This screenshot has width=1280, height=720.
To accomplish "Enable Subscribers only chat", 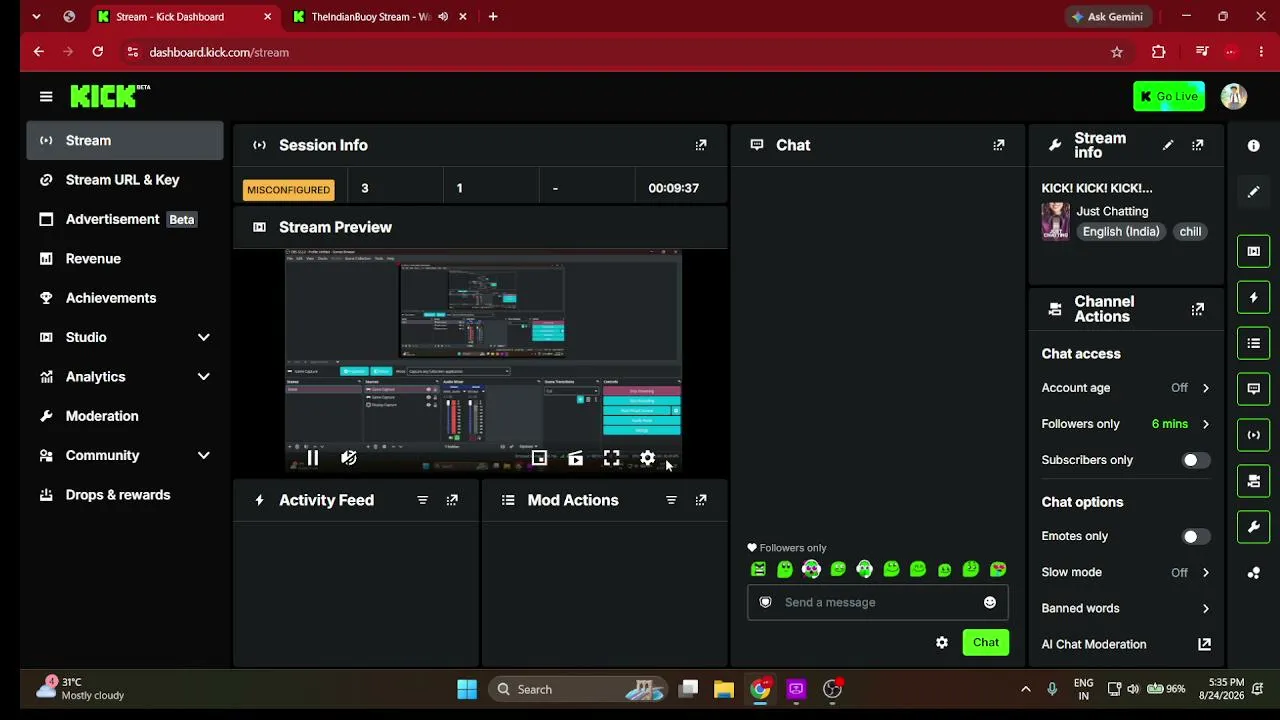I will [x=1195, y=460].
